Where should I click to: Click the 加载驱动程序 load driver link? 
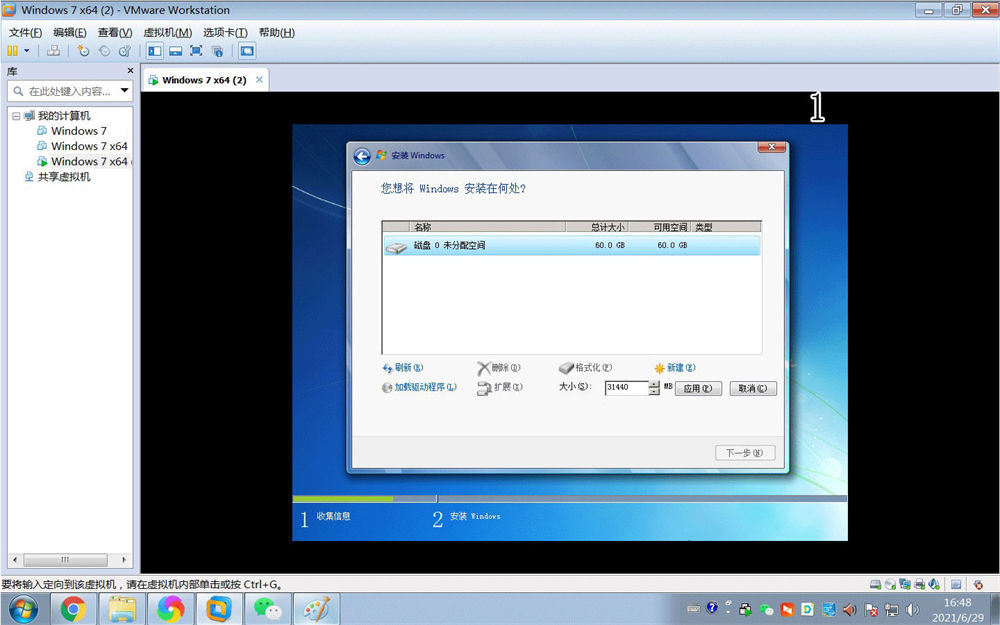419,387
